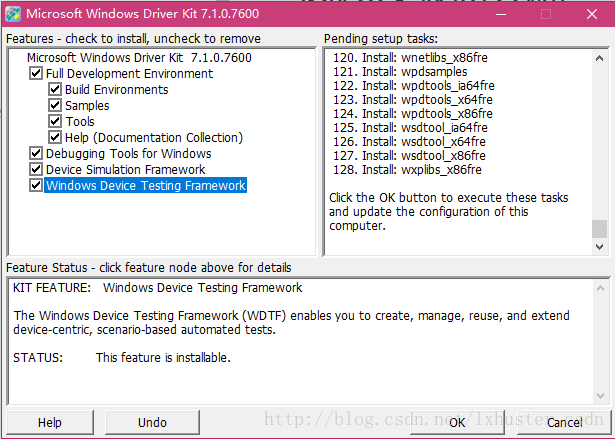Screen dimensions: 615x439
Task: Close the Driver Kit setup window
Action: pyautogui.click(x=592, y=14)
